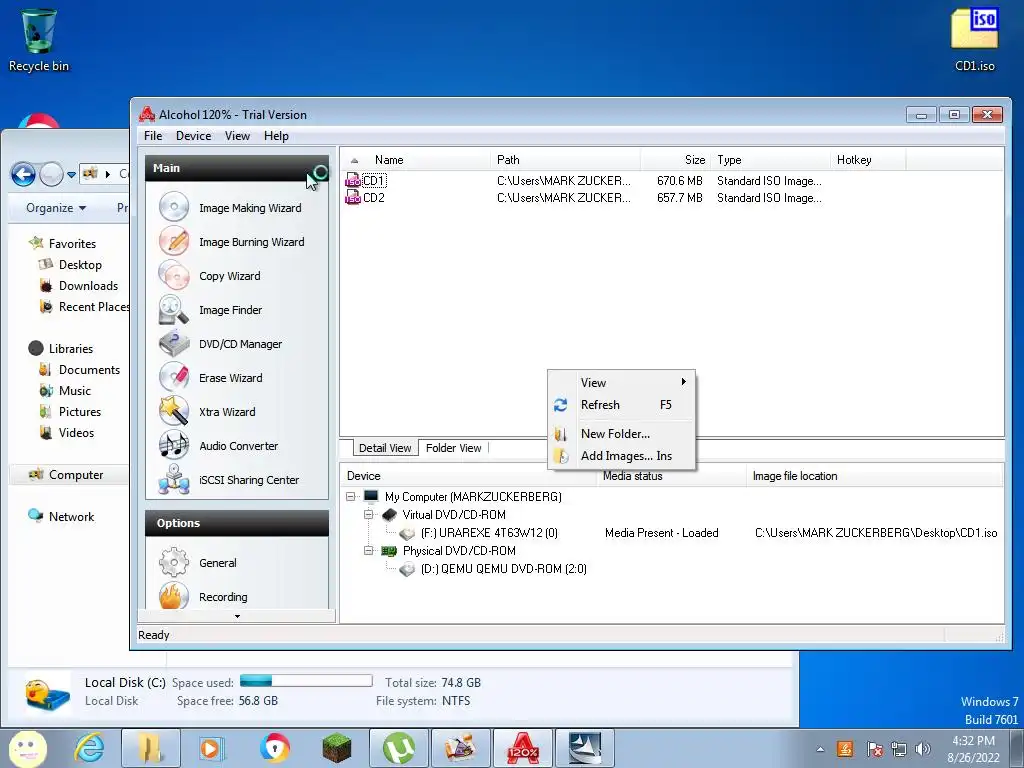
Task: Select virtual drive F: disc icon
Action: click(407, 533)
